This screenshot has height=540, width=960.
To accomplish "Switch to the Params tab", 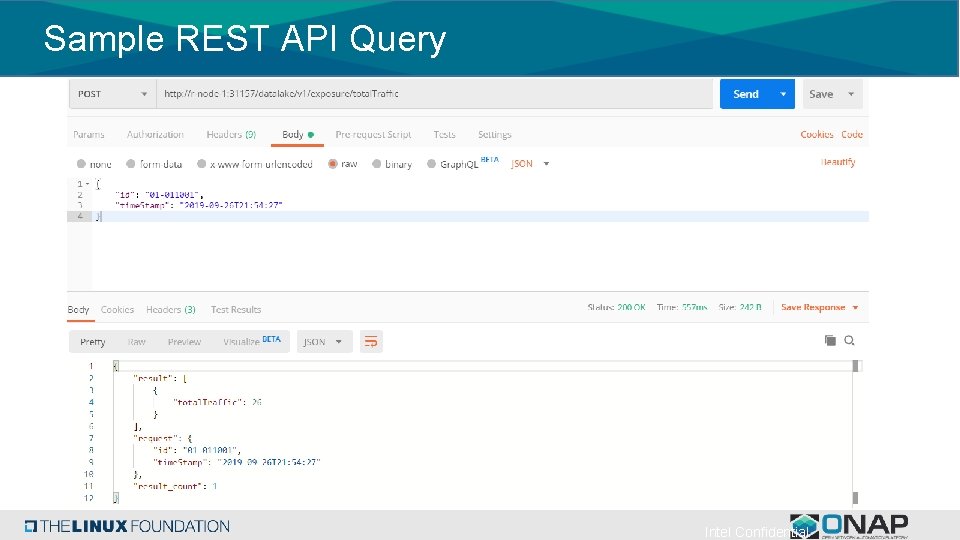I will (89, 134).
